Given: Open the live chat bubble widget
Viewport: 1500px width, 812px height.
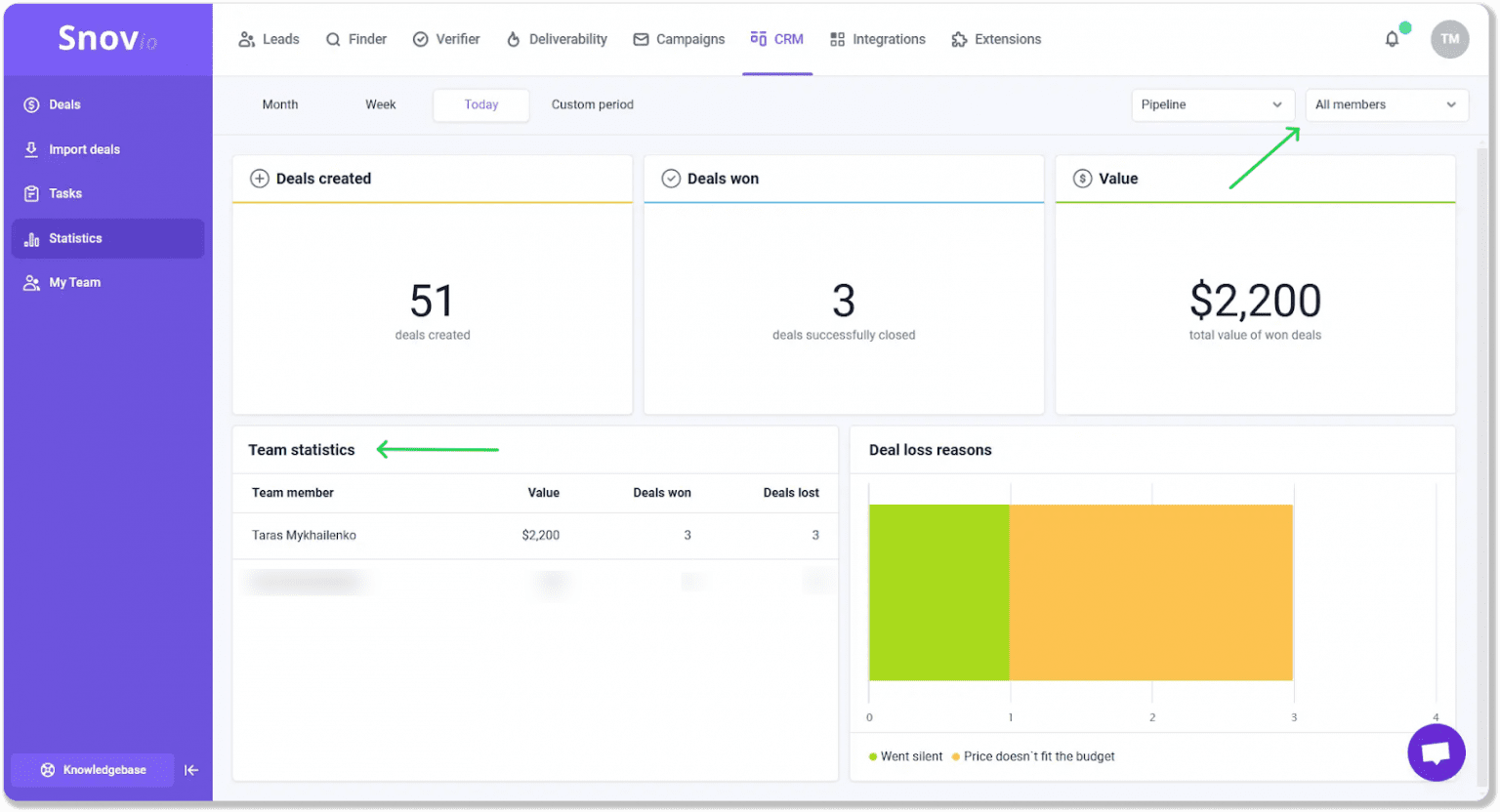Looking at the screenshot, I should click(x=1436, y=752).
